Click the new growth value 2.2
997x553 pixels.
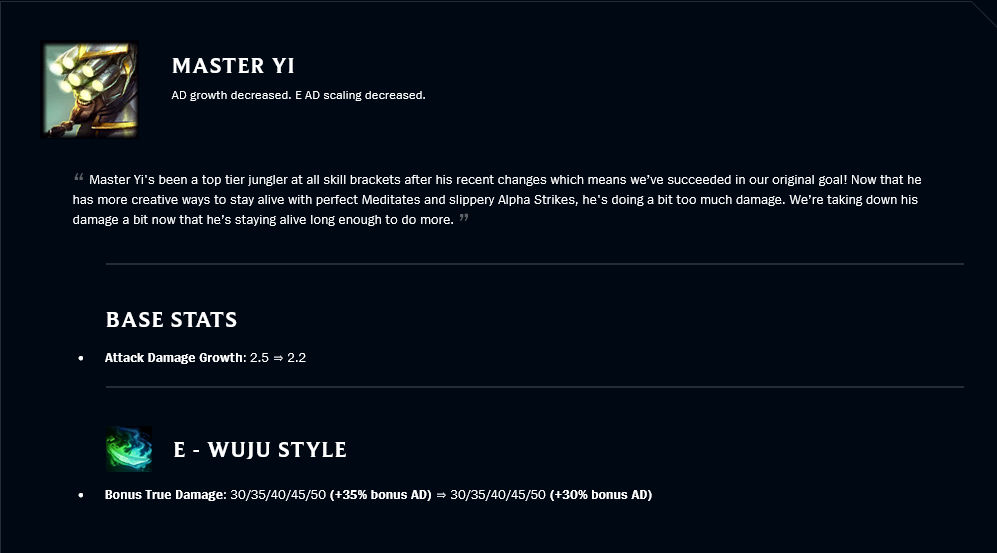point(296,358)
